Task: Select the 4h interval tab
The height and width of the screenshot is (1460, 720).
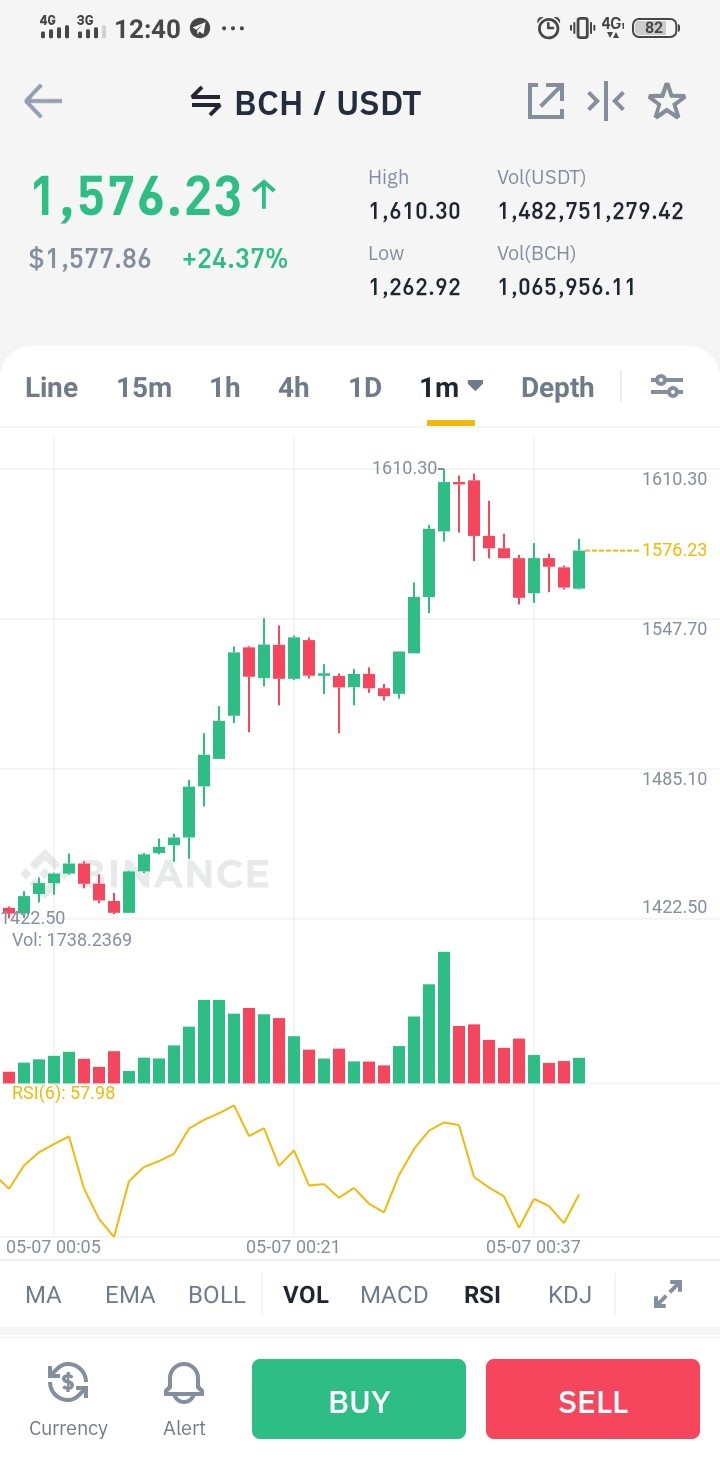Action: (293, 387)
